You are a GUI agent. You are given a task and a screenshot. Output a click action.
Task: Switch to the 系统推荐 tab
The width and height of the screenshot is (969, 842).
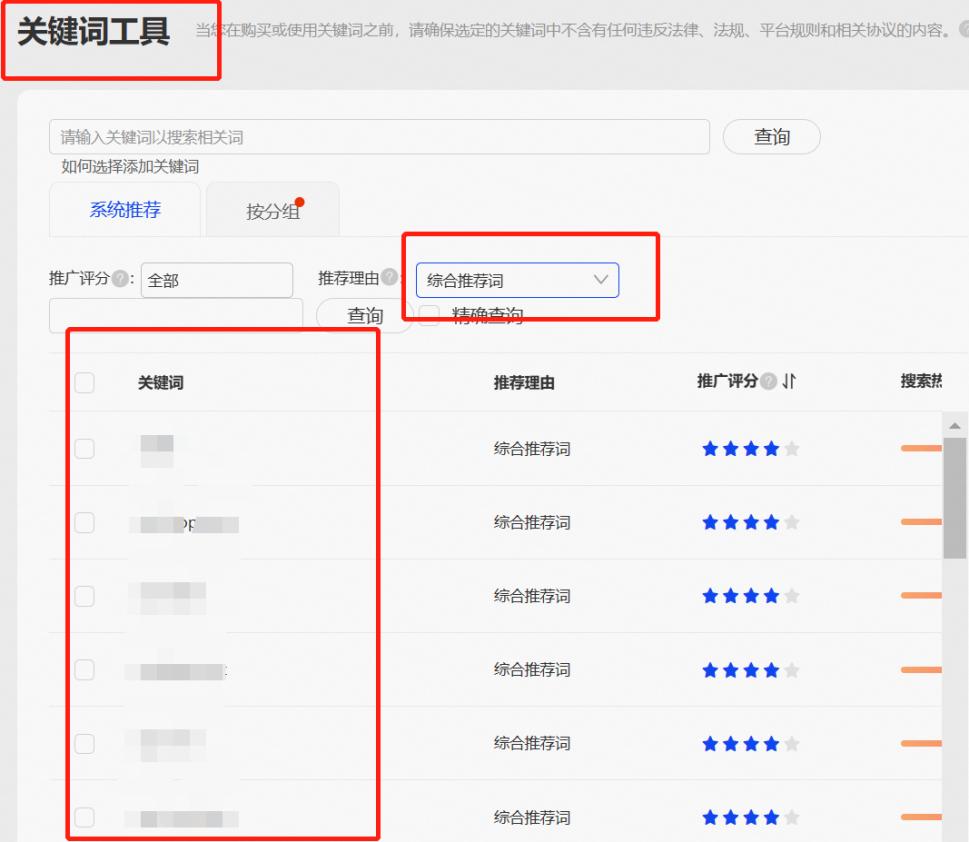click(x=124, y=209)
